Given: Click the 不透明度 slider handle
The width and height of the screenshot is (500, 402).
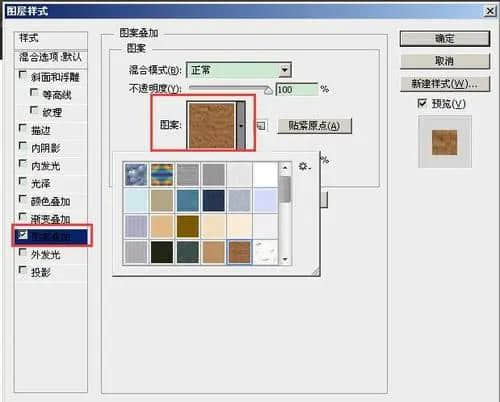Looking at the screenshot, I should [x=268, y=90].
